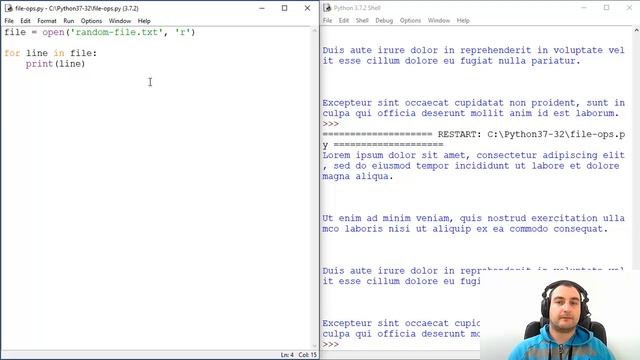Click 'Col: 15' status bar entry
The image size is (640, 360).
tap(307, 355)
